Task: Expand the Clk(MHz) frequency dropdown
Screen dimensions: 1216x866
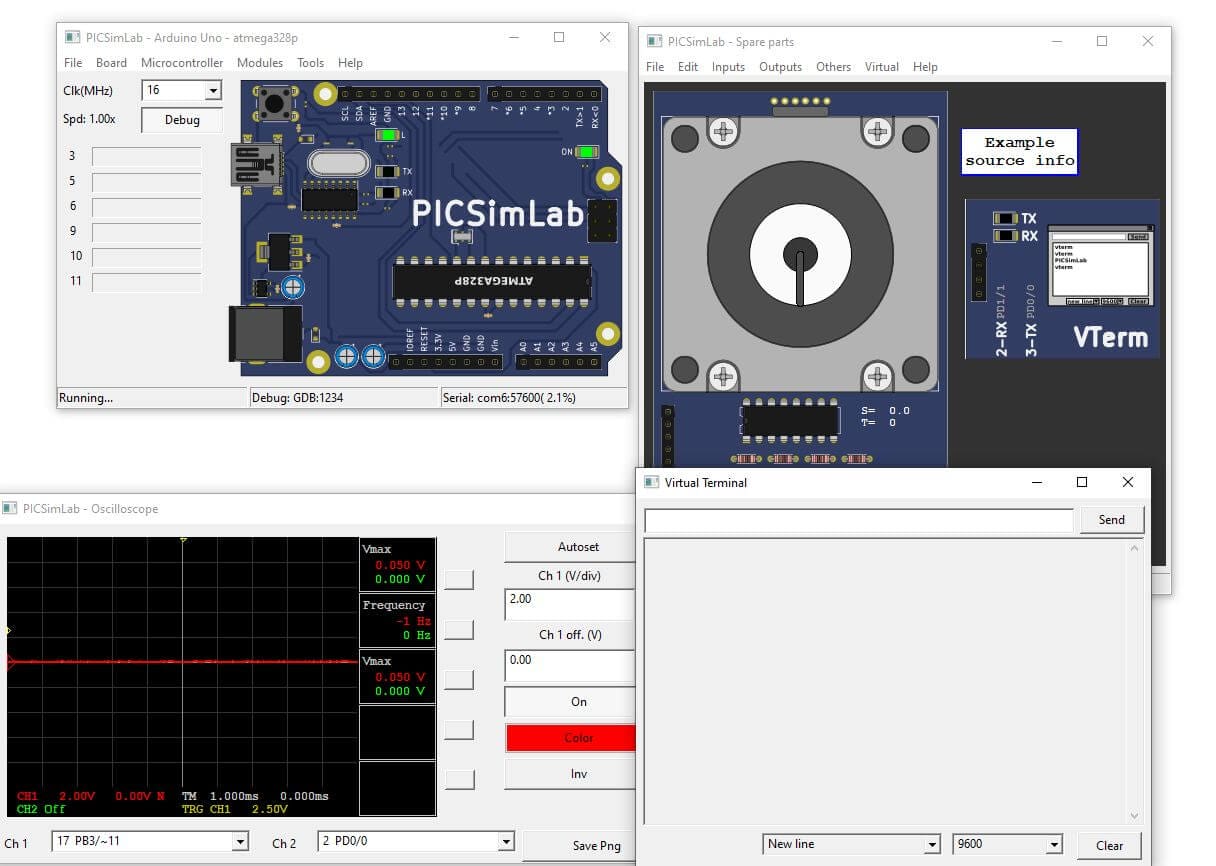Action: (x=212, y=91)
